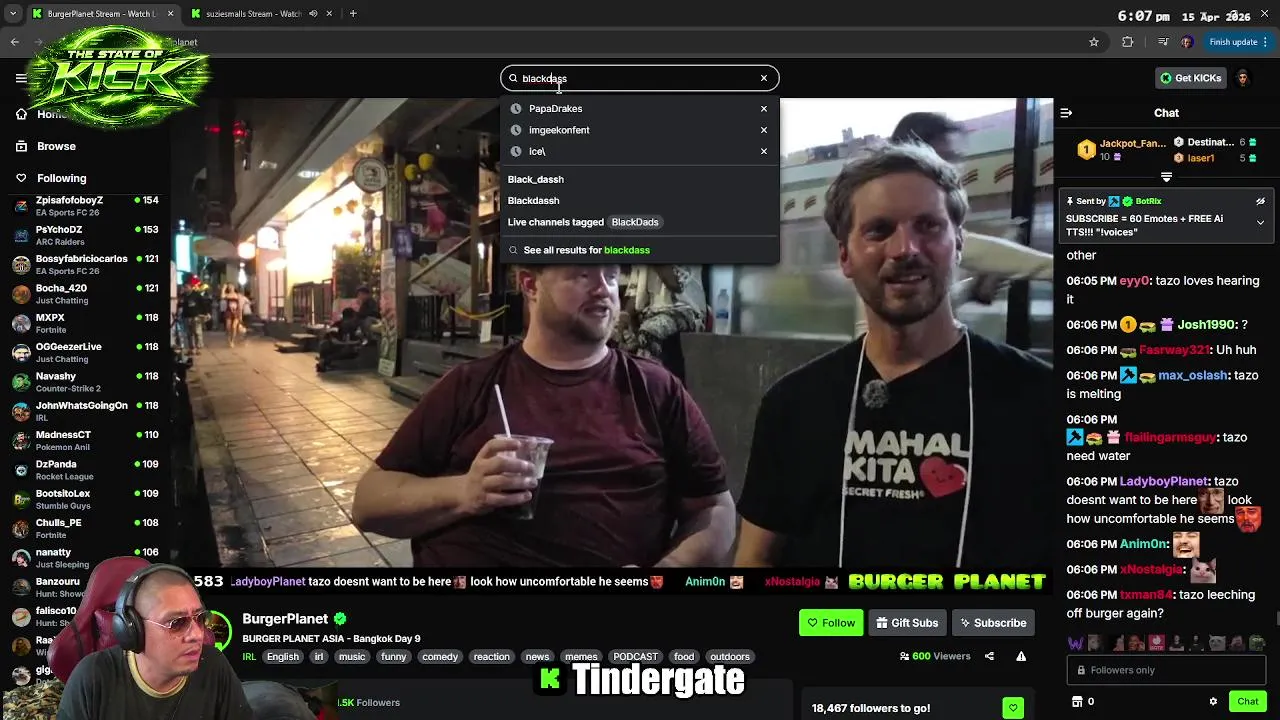This screenshot has height=720, width=1280.
Task: Share the stream
Action: pyautogui.click(x=989, y=656)
